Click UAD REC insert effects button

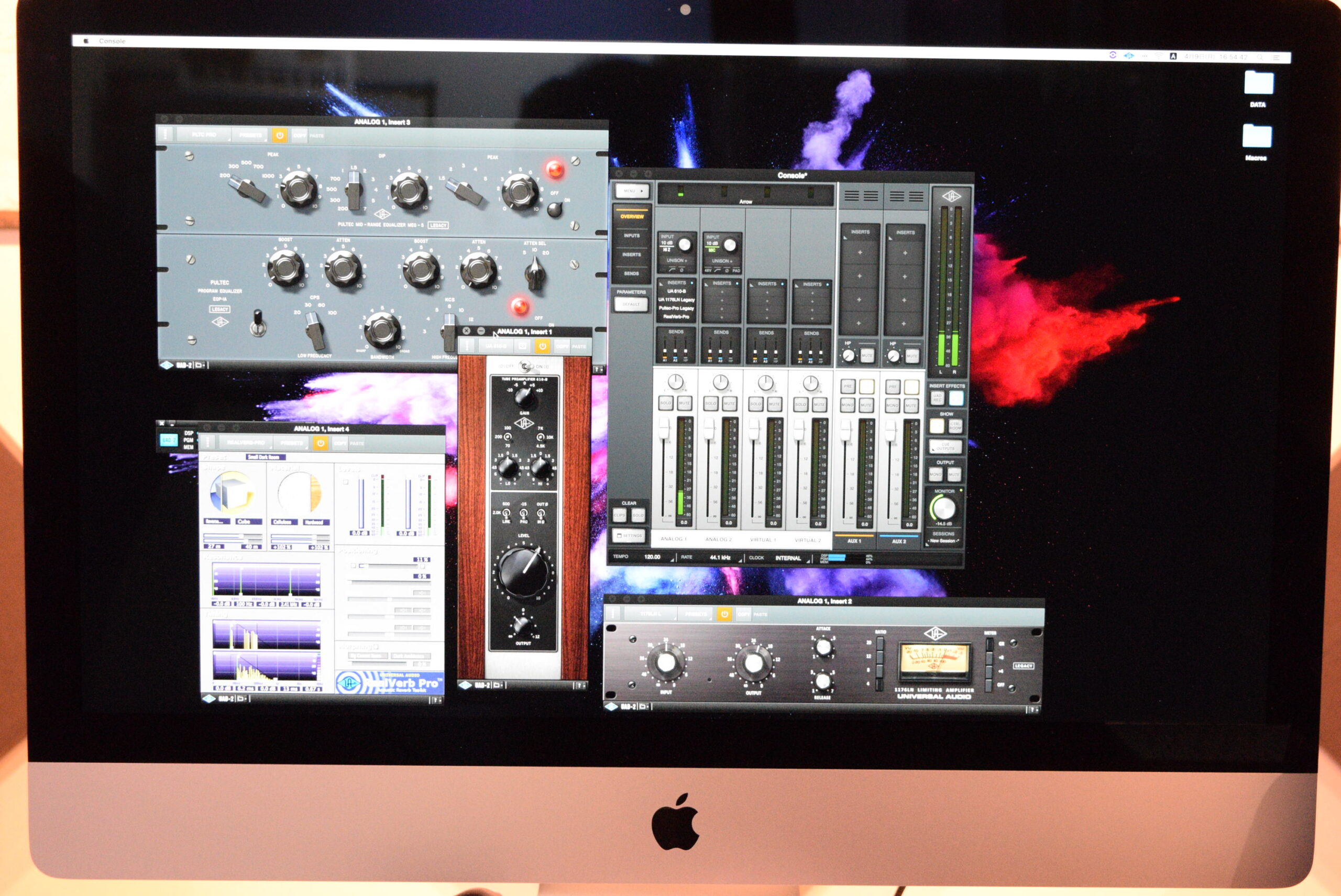point(938,397)
